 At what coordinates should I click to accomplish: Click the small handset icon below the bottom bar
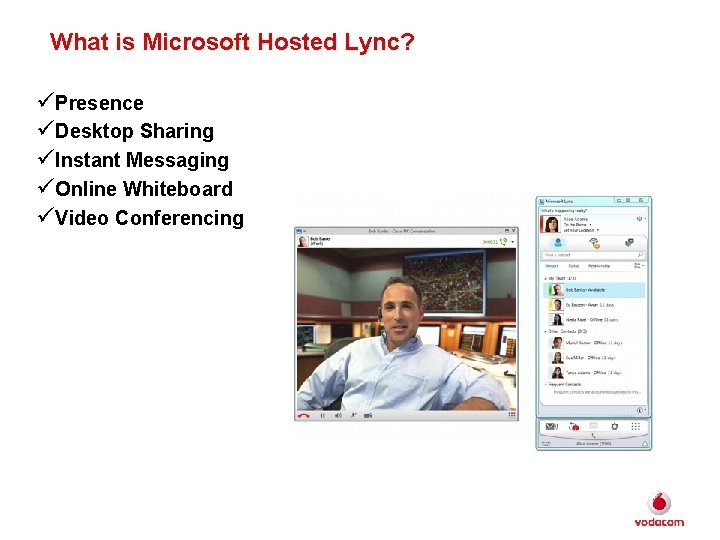[x=593, y=435]
